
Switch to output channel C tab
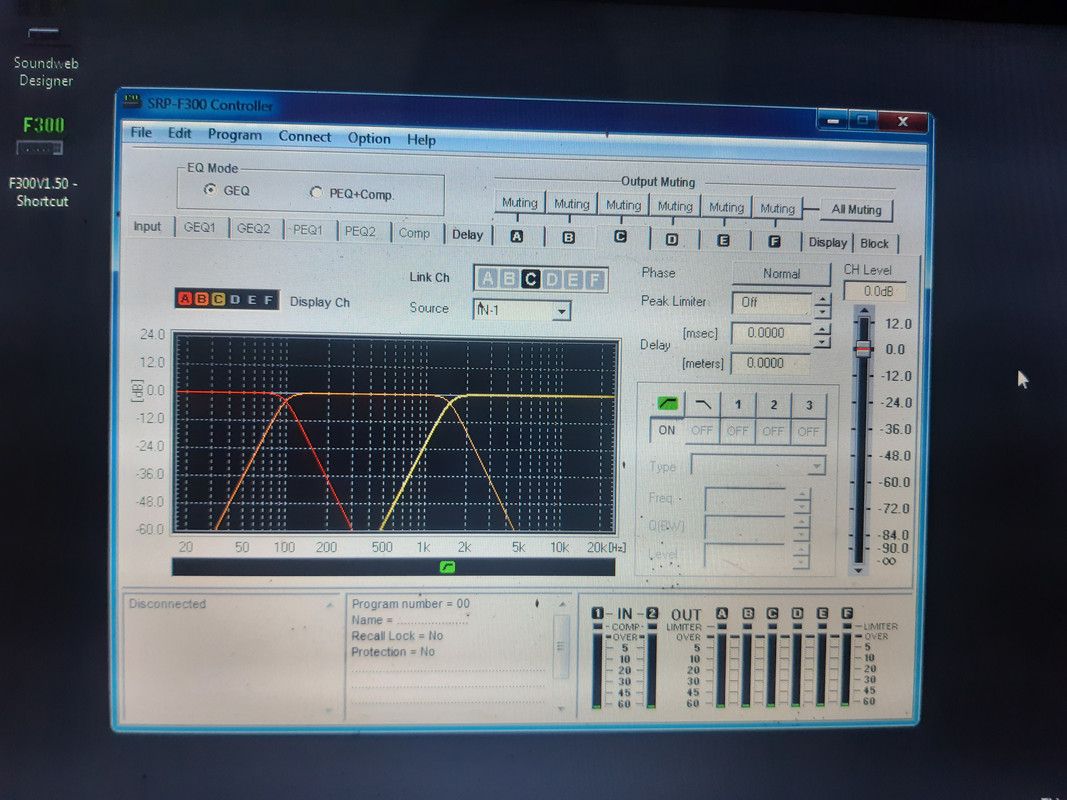coord(620,237)
